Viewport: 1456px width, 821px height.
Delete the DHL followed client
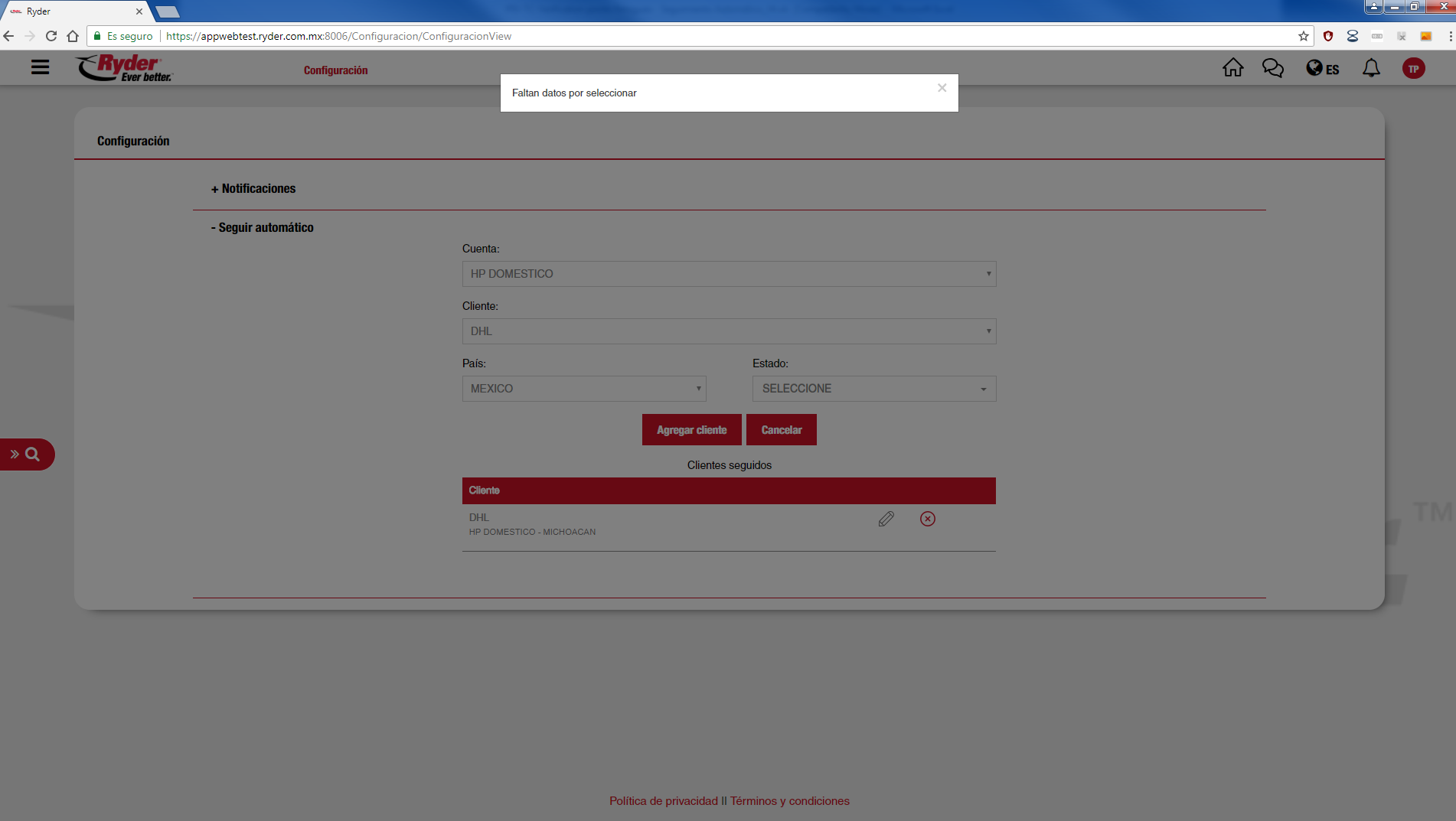tap(927, 519)
